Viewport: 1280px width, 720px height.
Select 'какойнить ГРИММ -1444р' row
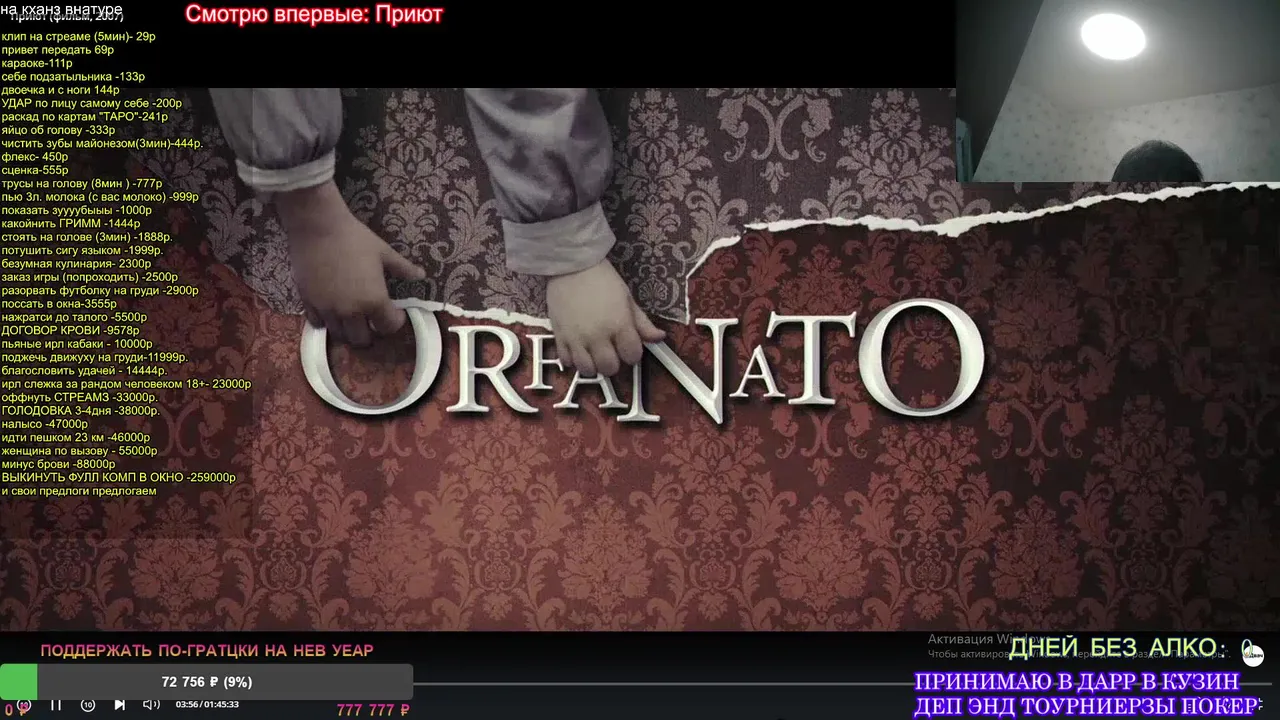(71, 224)
